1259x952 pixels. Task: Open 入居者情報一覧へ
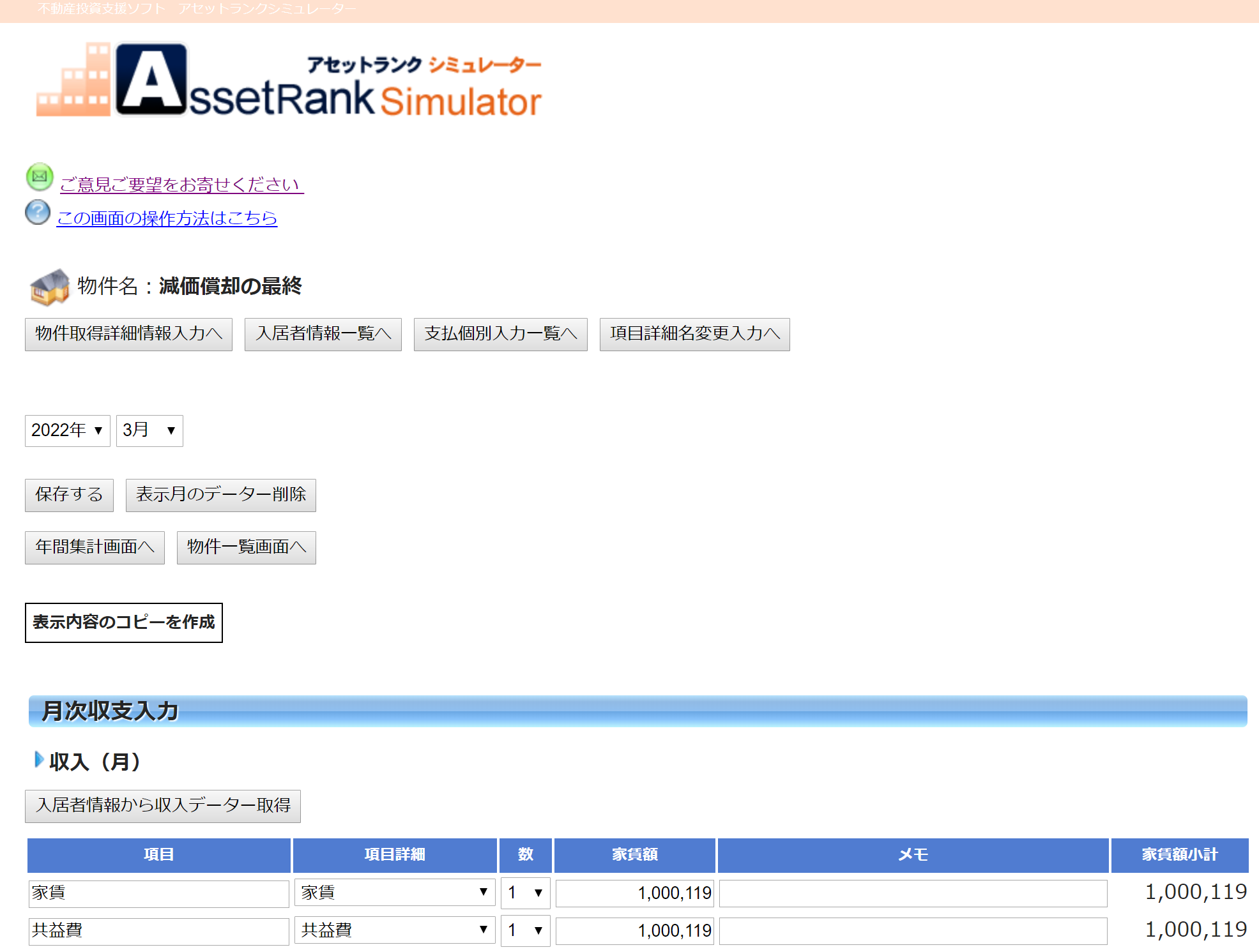tap(323, 334)
